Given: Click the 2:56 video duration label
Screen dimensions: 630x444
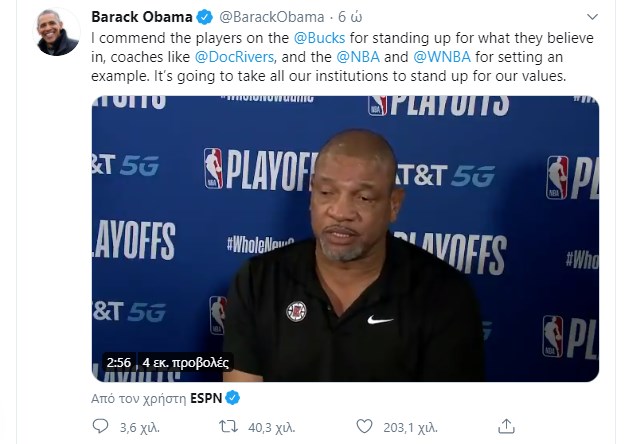Looking at the screenshot, I should [x=119, y=362].
